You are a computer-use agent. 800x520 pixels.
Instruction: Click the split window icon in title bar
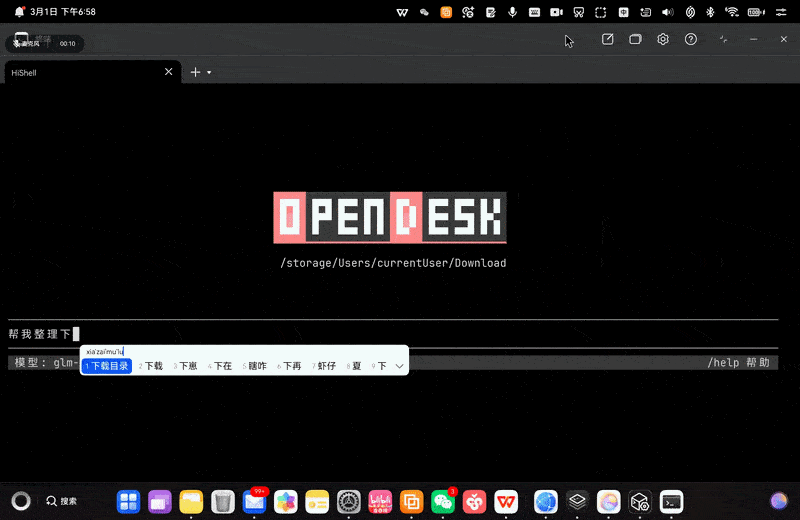click(635, 39)
